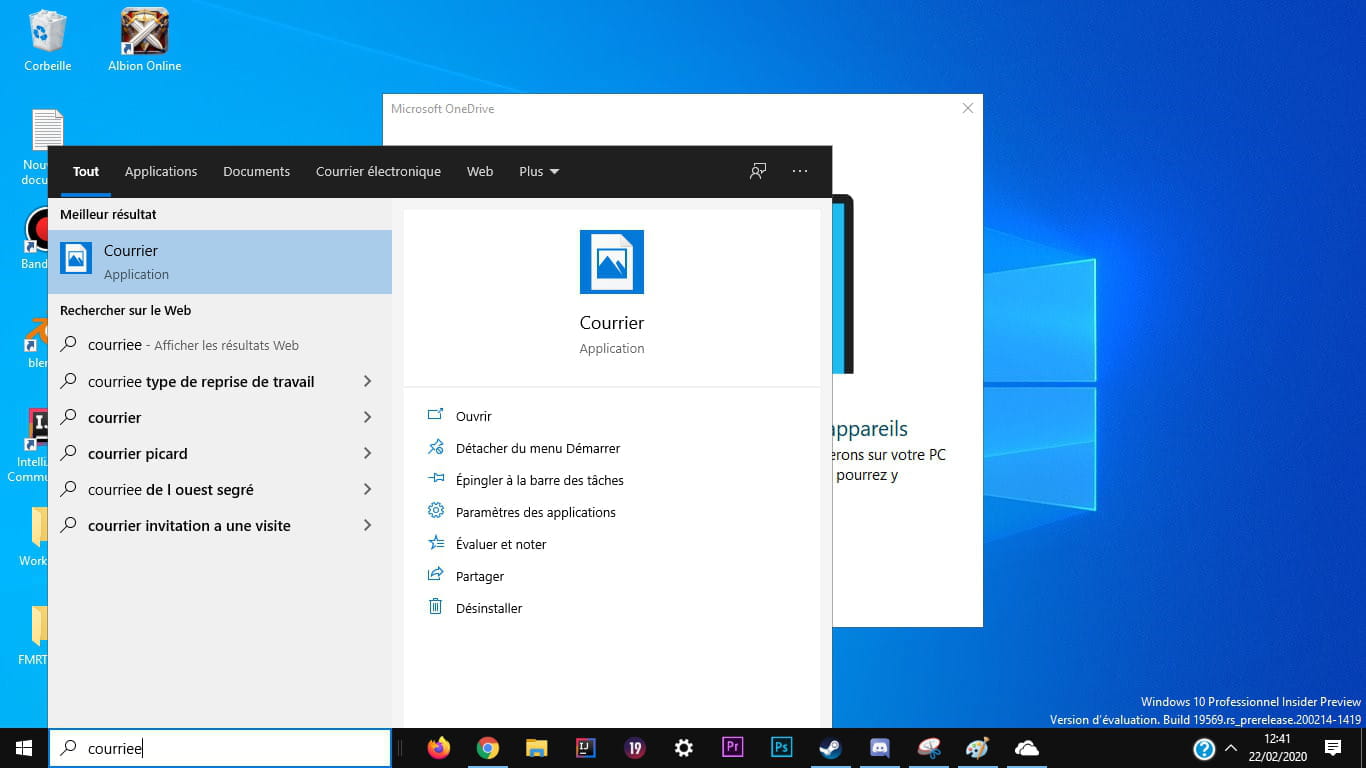Viewport: 1366px width, 768px height.
Task: Switch to the Applications search tab
Action: [161, 171]
